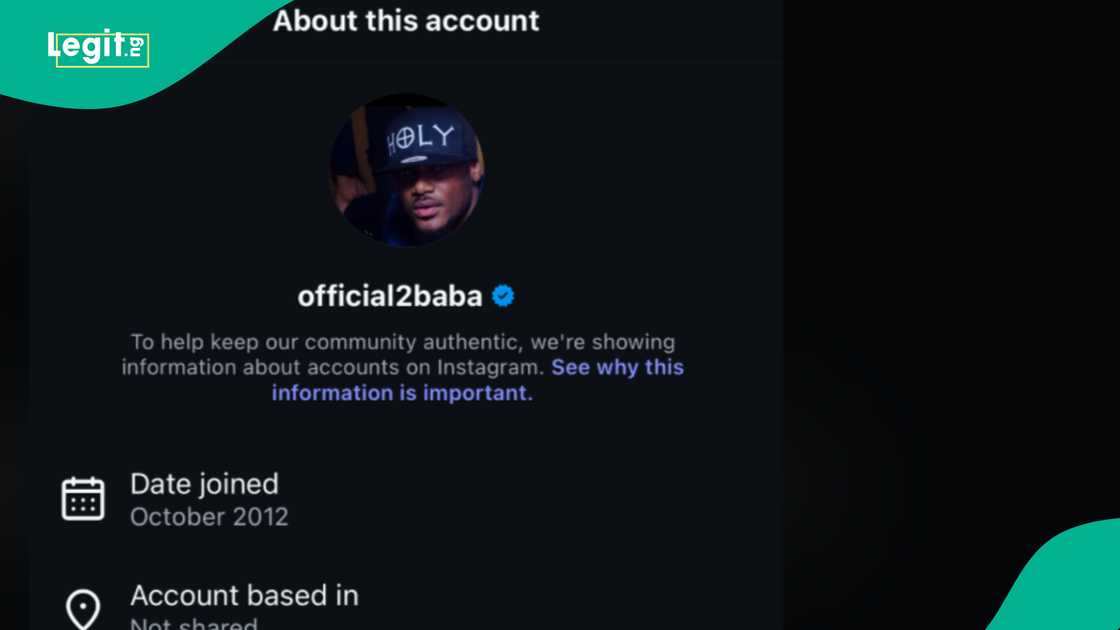
Task: Click the blue verified badge
Action: [x=503, y=296]
